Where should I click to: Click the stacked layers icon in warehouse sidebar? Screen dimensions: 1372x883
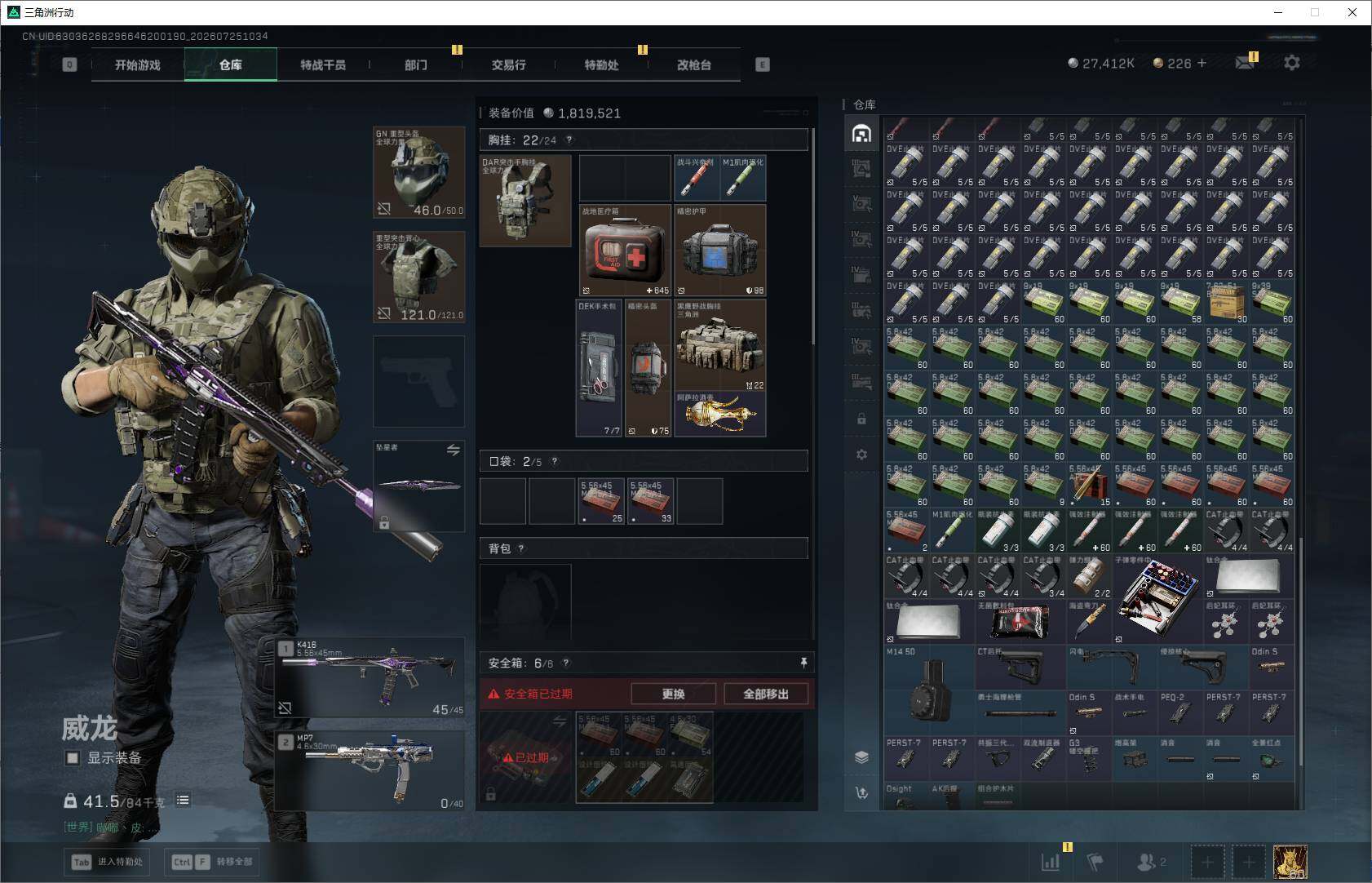click(x=861, y=757)
